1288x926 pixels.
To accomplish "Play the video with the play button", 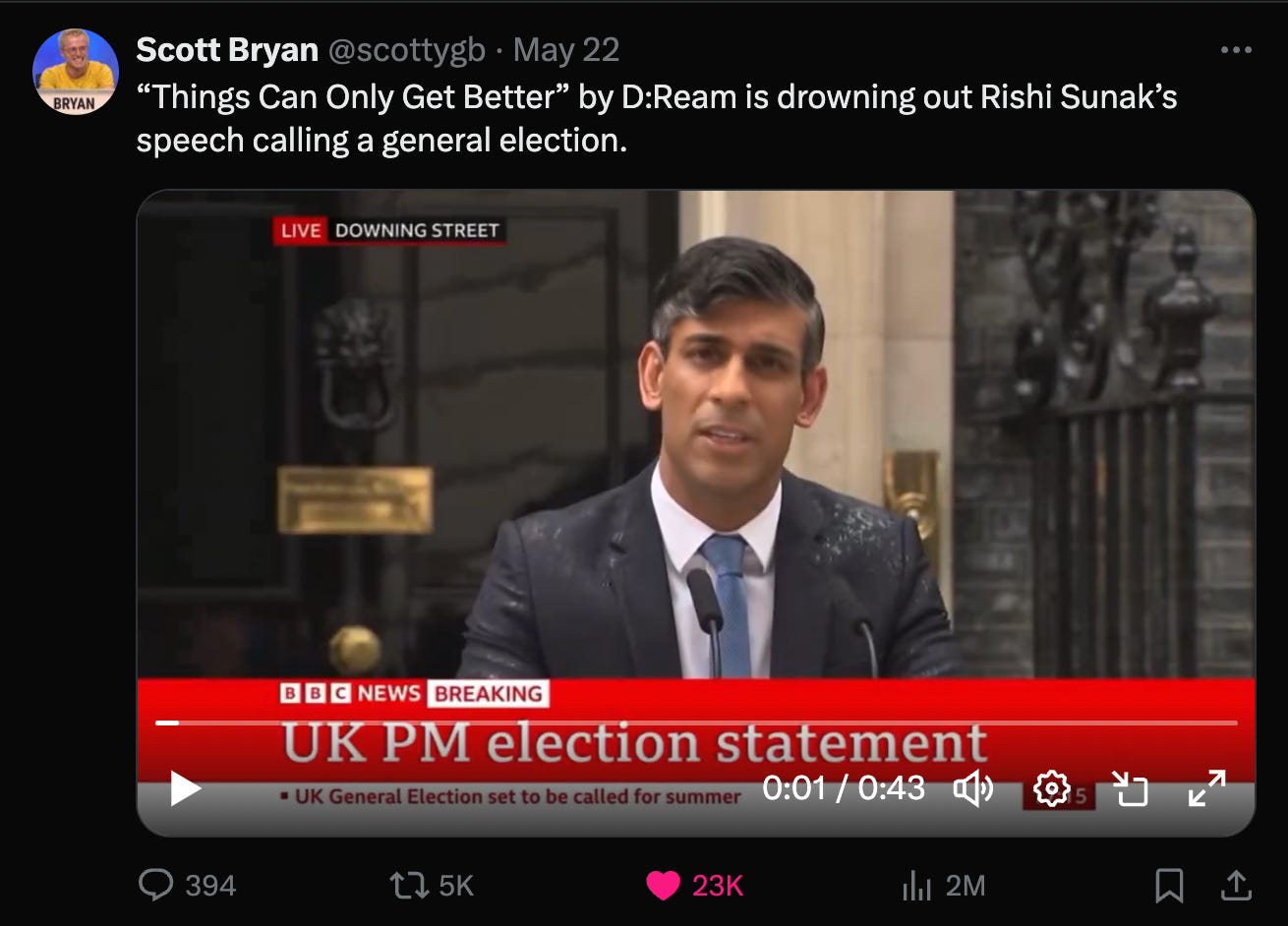I will (185, 788).
